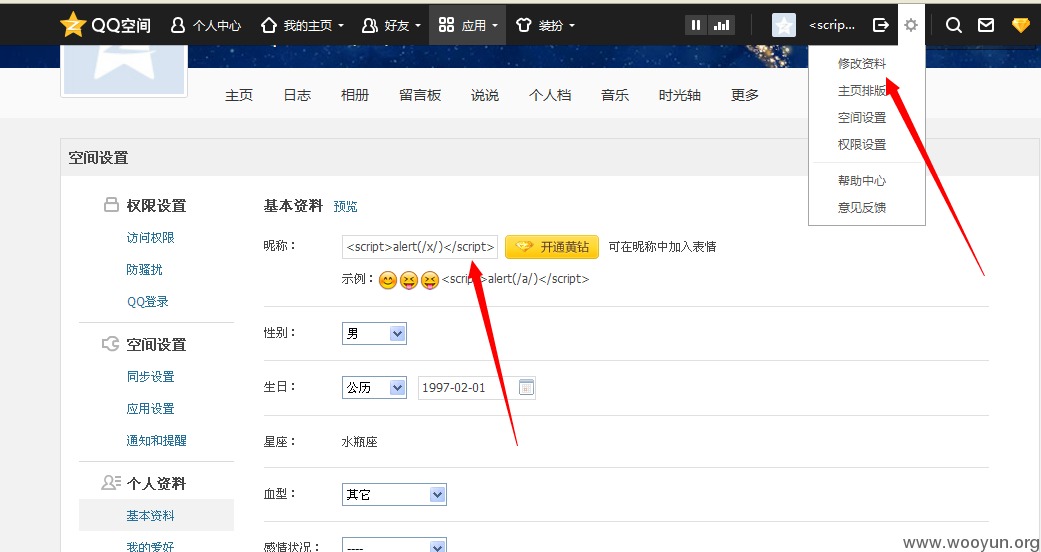Pause music with the pause icon
This screenshot has width=1041, height=552.
(696, 25)
